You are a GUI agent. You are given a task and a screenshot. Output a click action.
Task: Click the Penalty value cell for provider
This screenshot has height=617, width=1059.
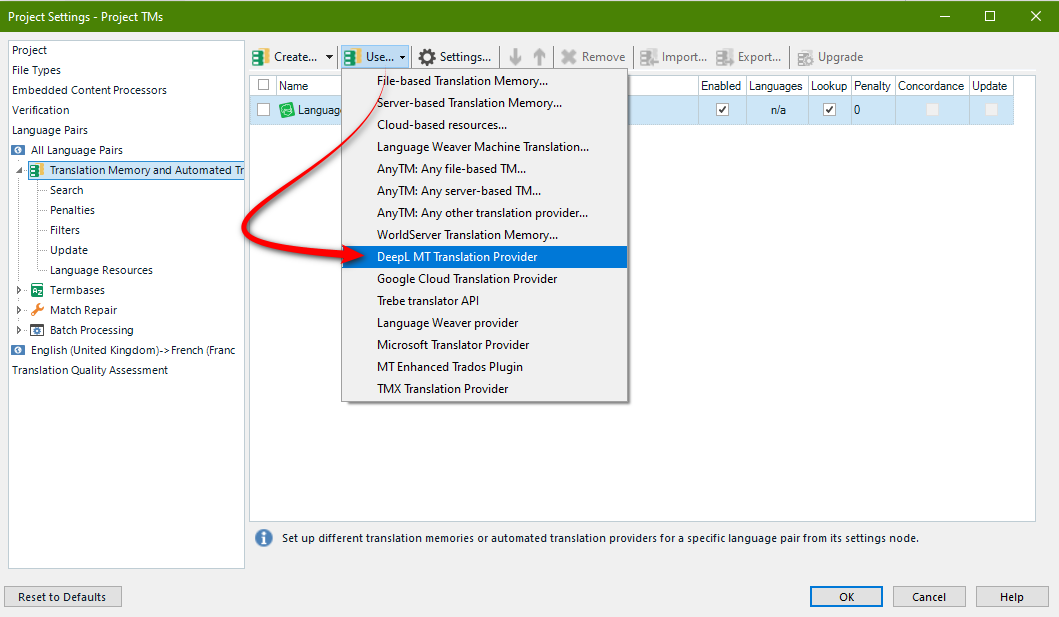[873, 109]
